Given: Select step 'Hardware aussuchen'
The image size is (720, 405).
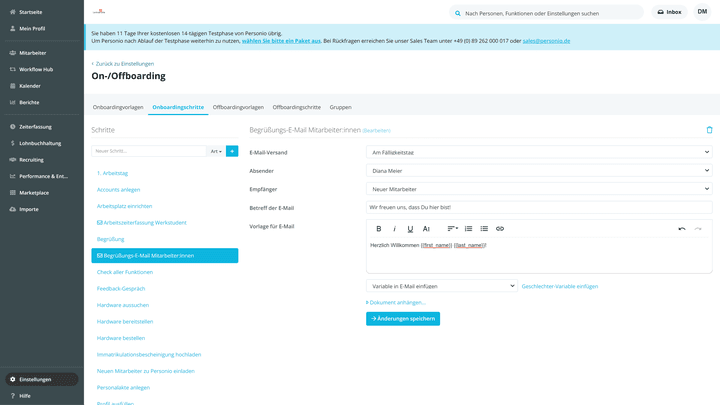Looking at the screenshot, I should (123, 305).
